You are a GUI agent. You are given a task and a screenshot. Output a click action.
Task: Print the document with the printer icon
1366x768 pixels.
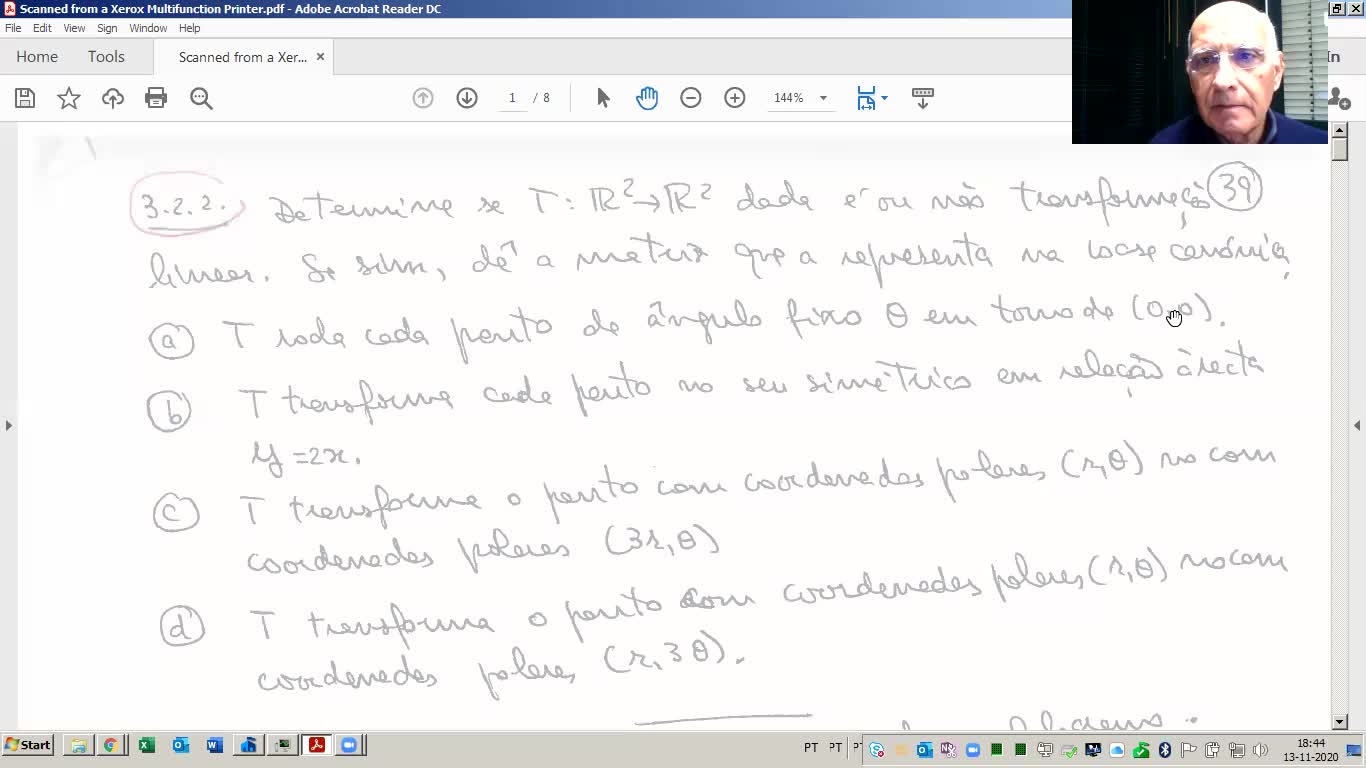pos(156,98)
